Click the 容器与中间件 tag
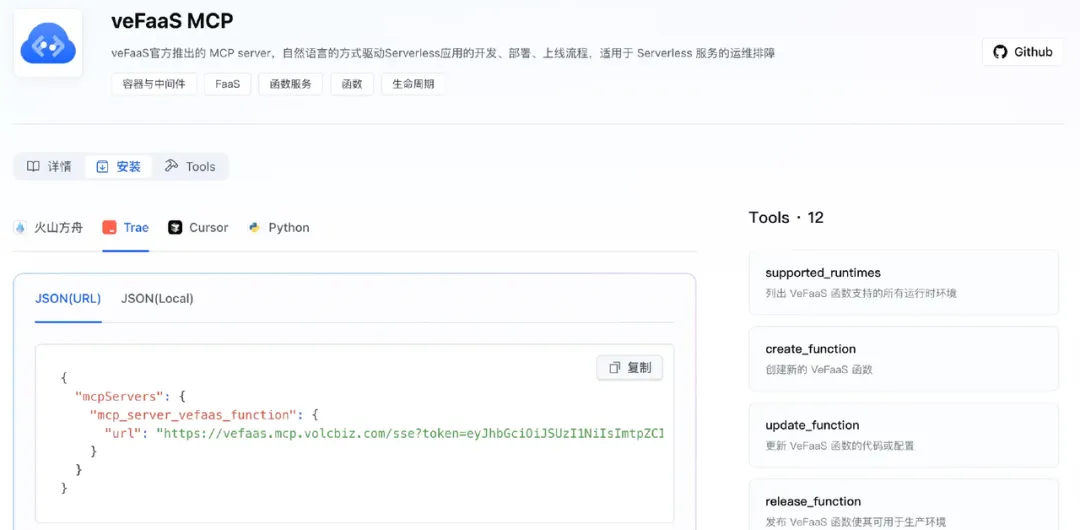1080x530 pixels. point(154,84)
